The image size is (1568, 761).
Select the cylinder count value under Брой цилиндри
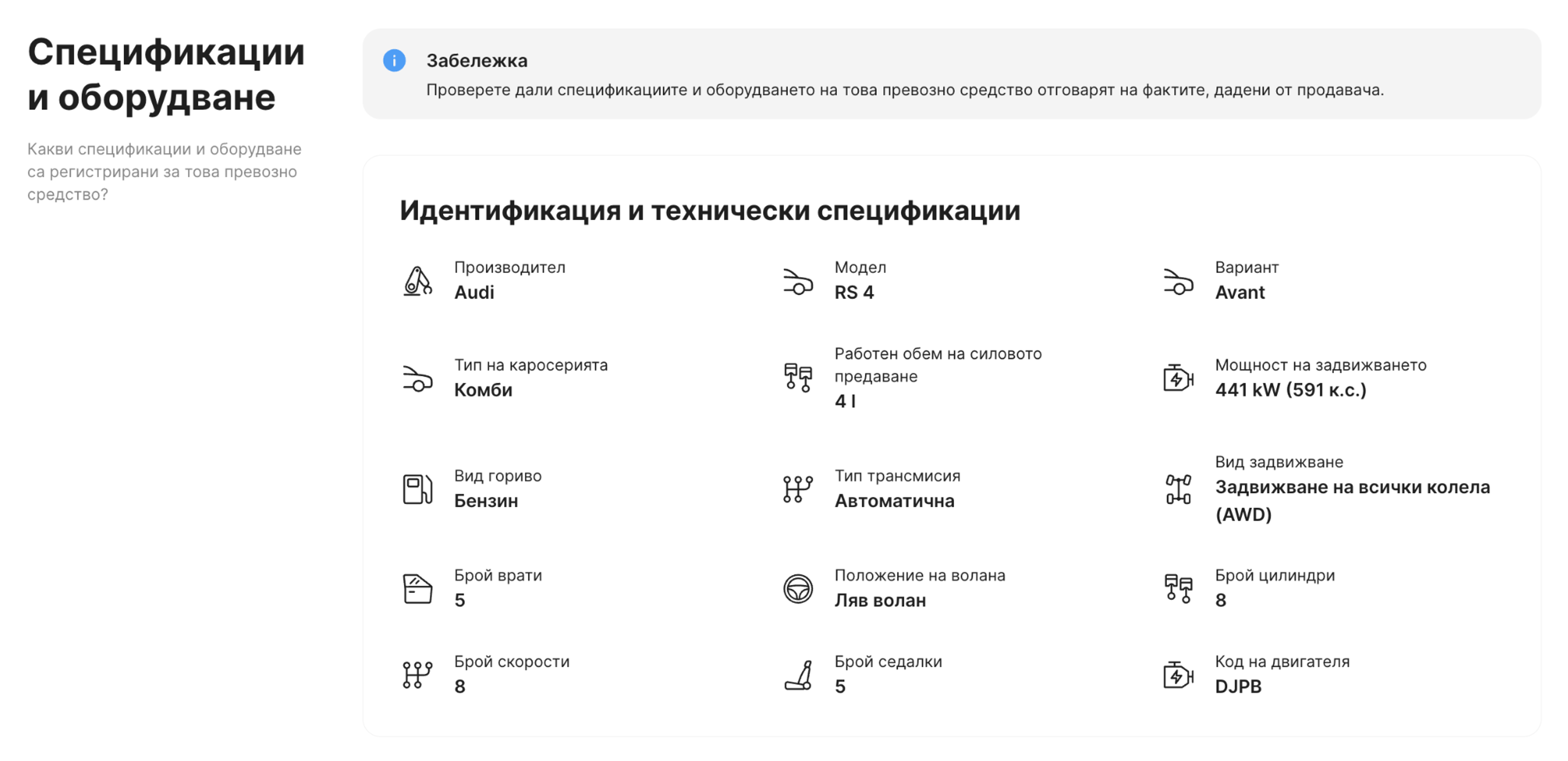pos(1221,600)
